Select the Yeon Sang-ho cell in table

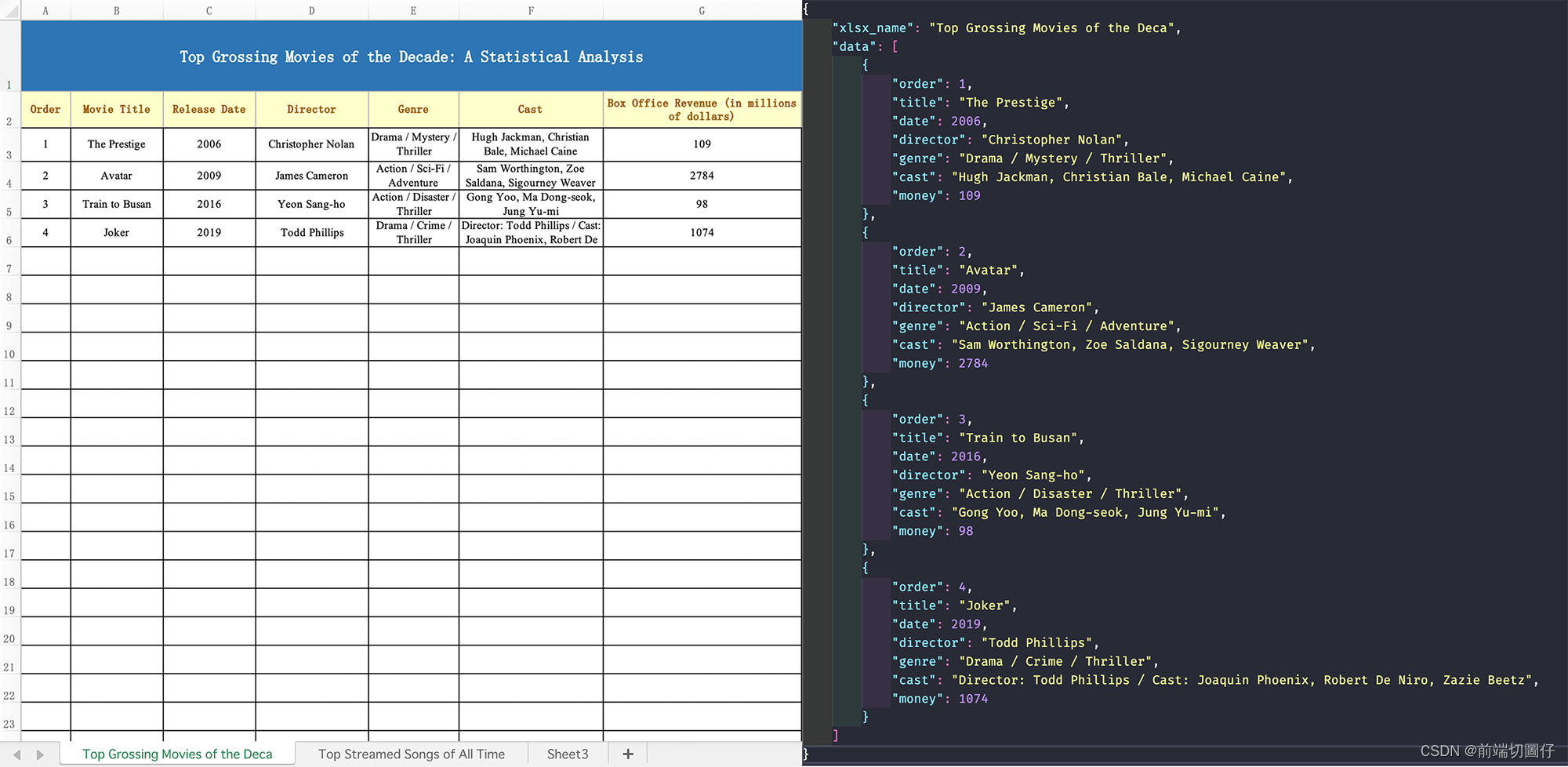312,204
